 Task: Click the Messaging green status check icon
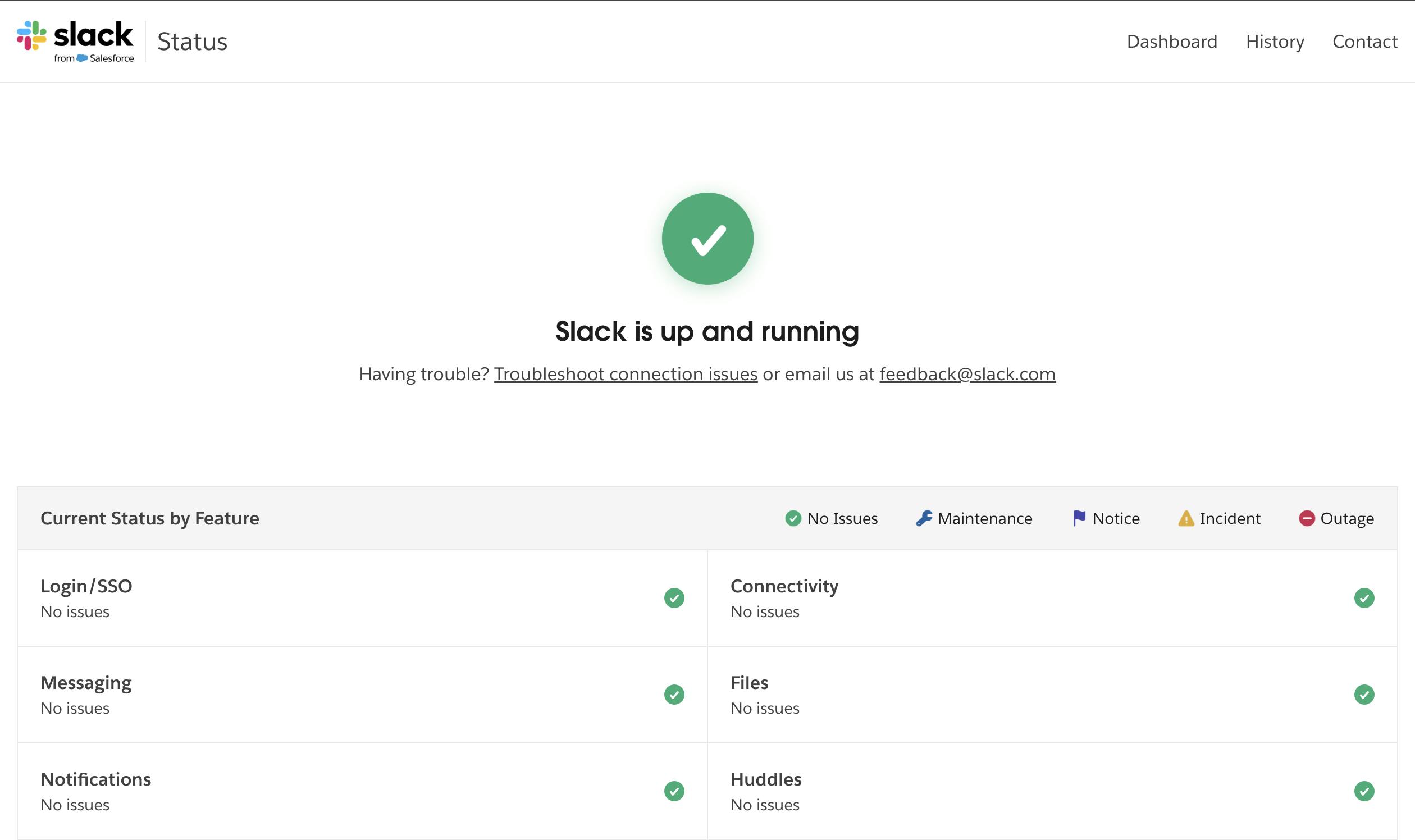pos(674,695)
